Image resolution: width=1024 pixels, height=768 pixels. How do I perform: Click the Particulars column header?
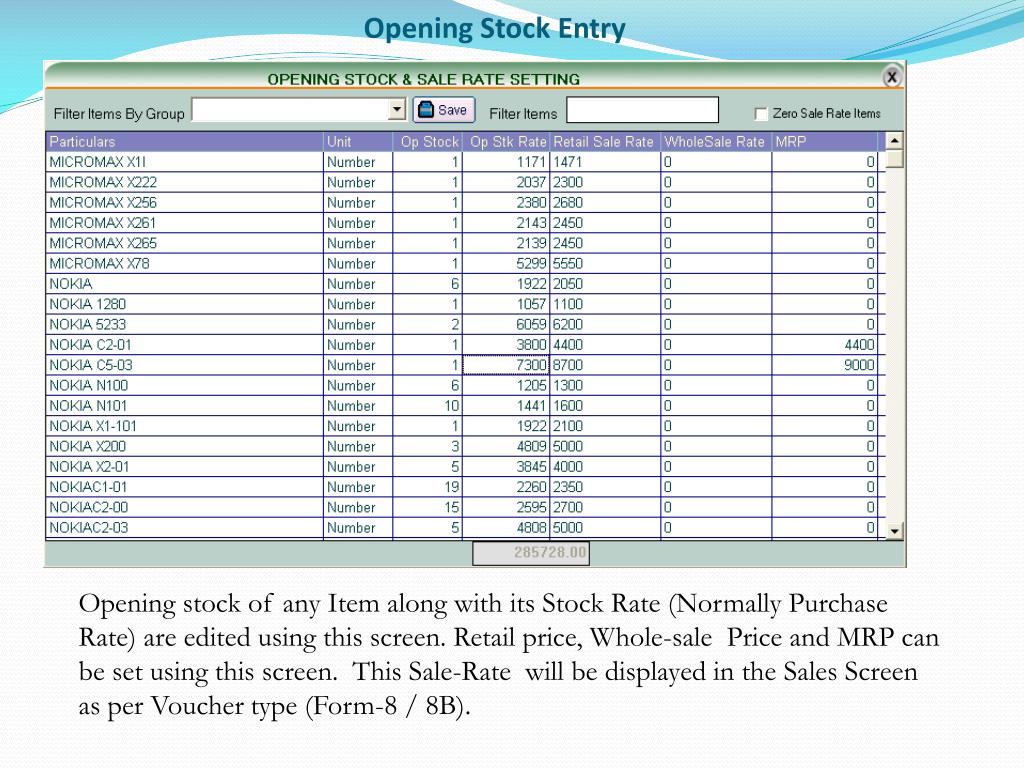coord(185,142)
